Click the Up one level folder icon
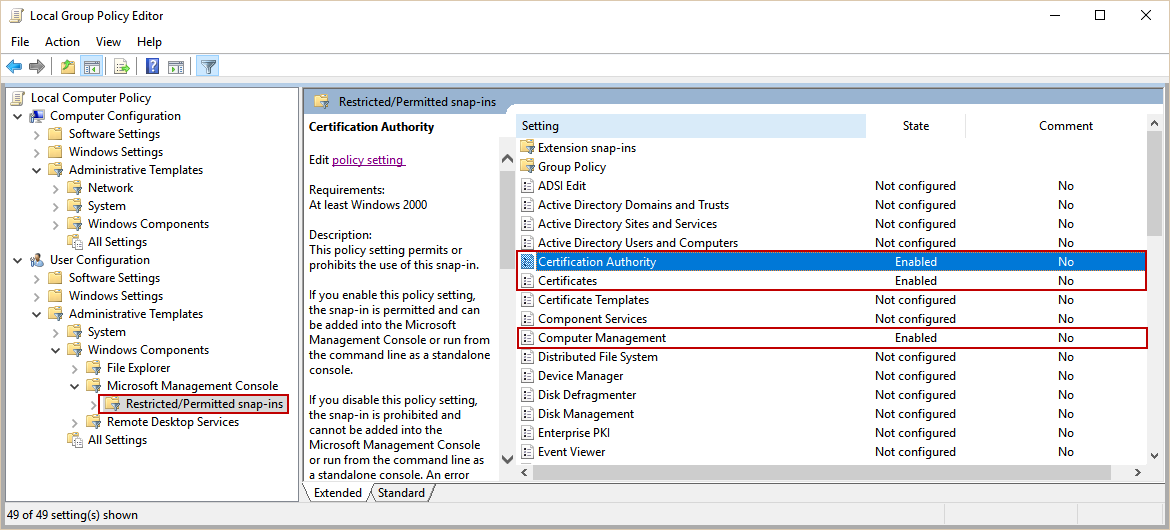The height and width of the screenshot is (530, 1170). [x=67, y=67]
